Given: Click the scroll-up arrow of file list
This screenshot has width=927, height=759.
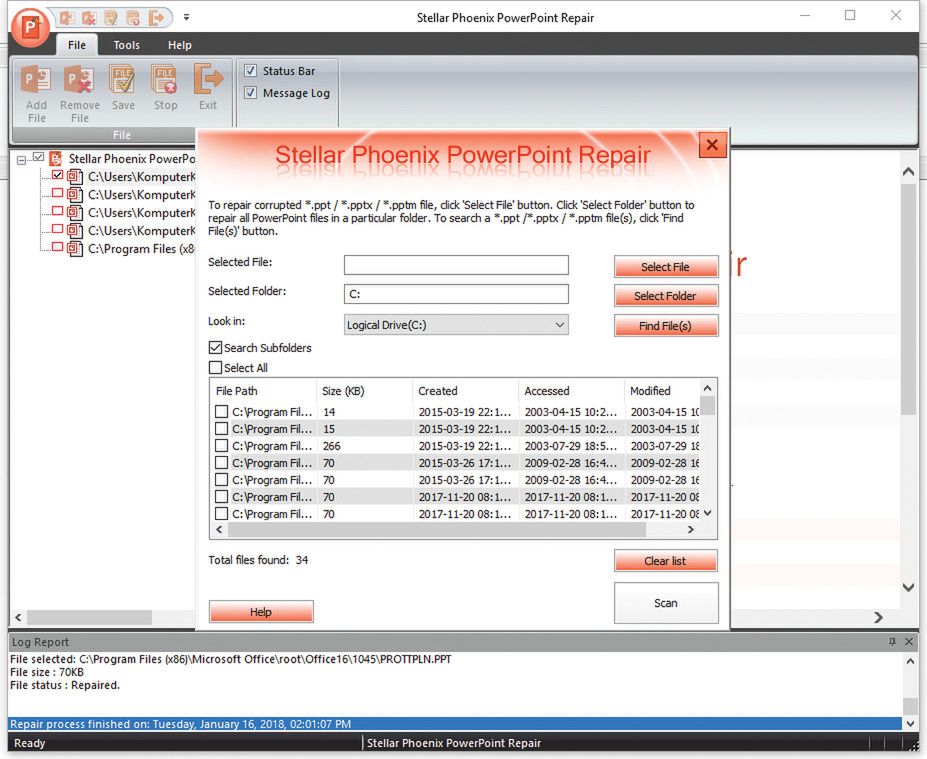Looking at the screenshot, I should click(708, 388).
